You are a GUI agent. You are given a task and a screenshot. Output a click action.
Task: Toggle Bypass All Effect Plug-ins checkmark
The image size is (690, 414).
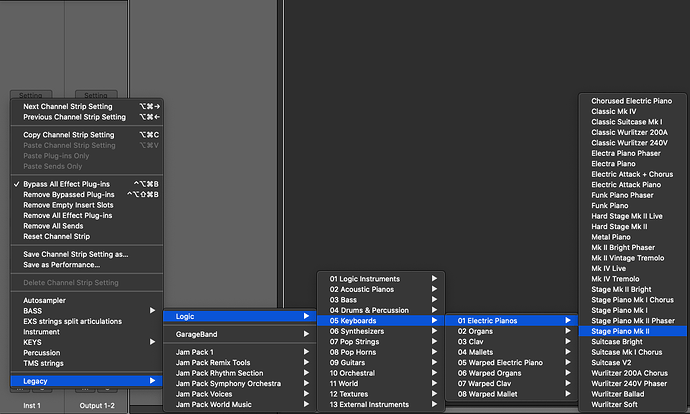tap(87, 184)
